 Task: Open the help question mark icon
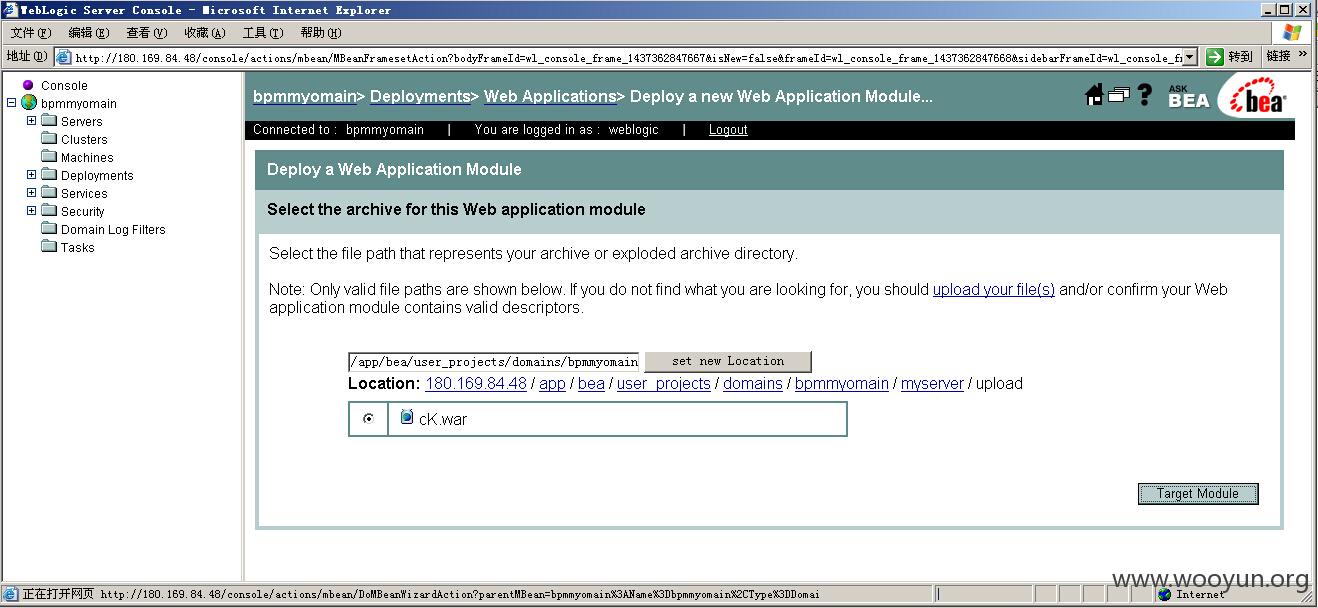pyautogui.click(x=1145, y=95)
